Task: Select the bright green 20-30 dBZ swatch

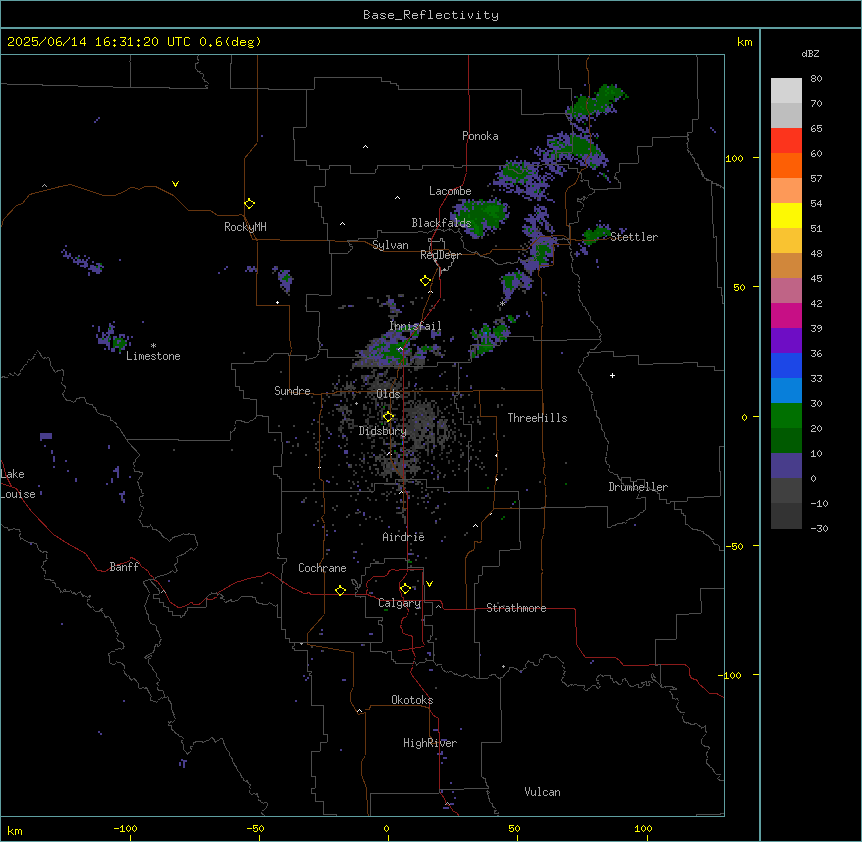Action: coord(786,416)
